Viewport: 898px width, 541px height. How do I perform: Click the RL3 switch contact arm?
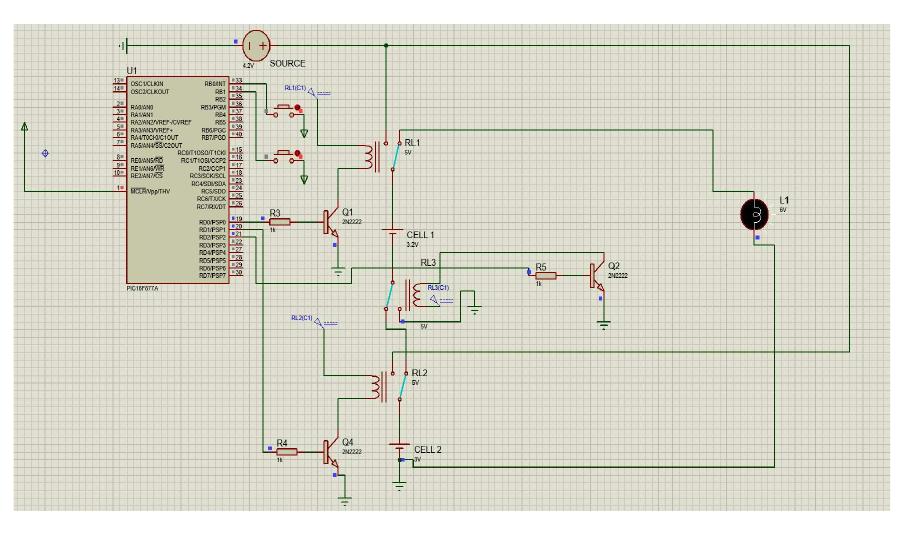click(x=389, y=295)
